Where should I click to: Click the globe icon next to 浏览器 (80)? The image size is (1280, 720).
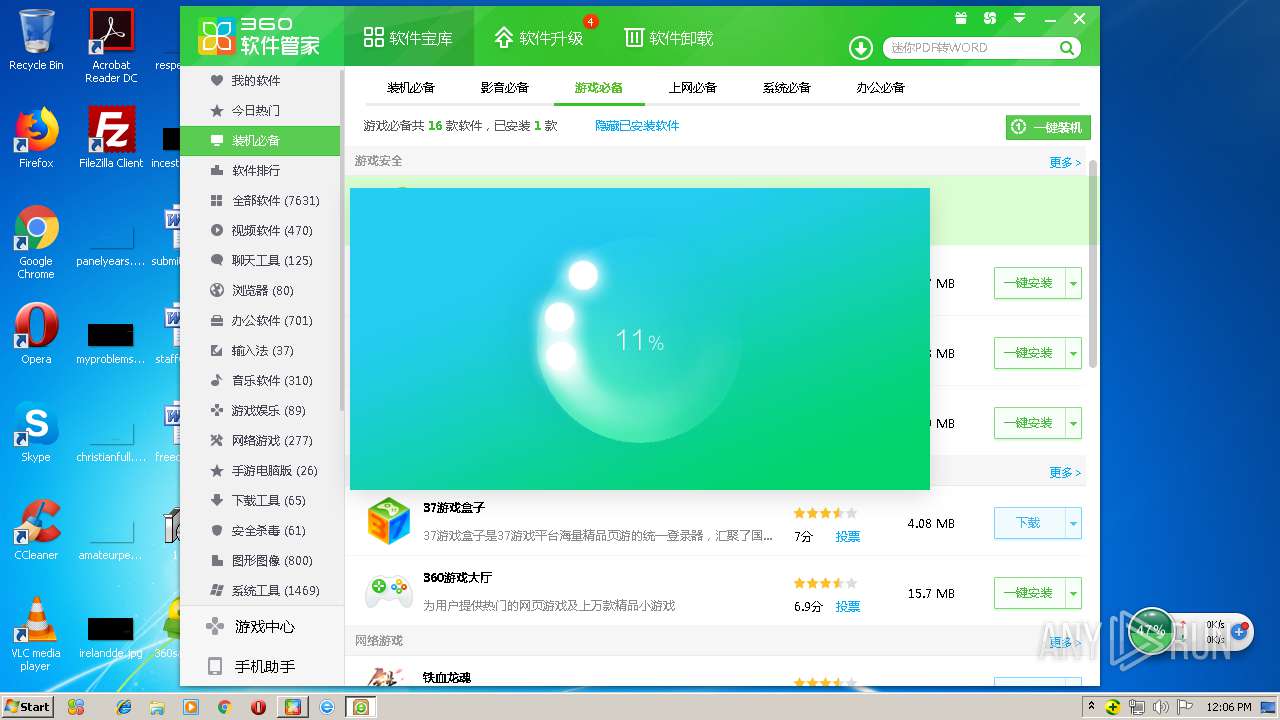click(x=216, y=290)
